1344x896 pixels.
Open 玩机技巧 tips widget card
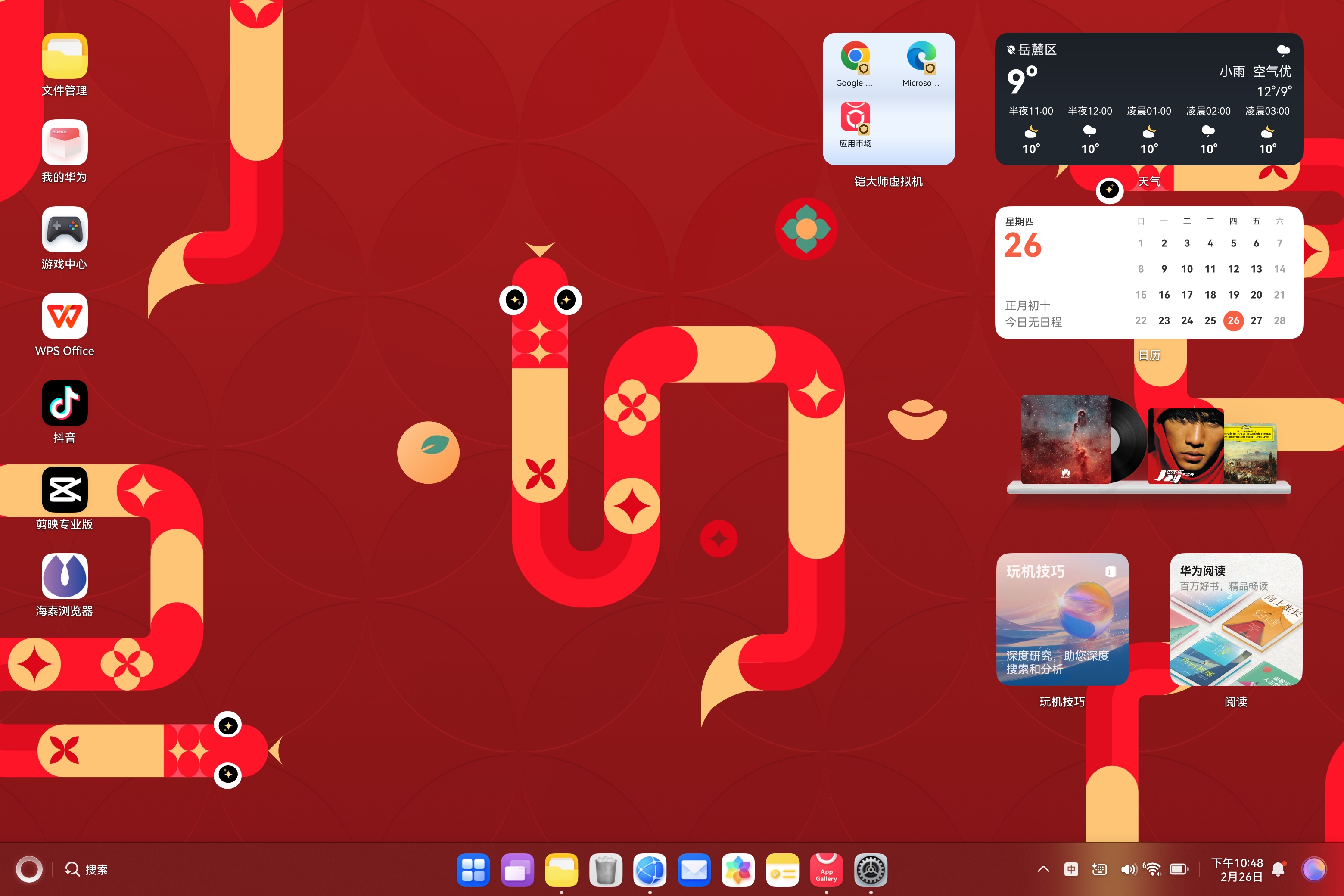coord(1062,619)
